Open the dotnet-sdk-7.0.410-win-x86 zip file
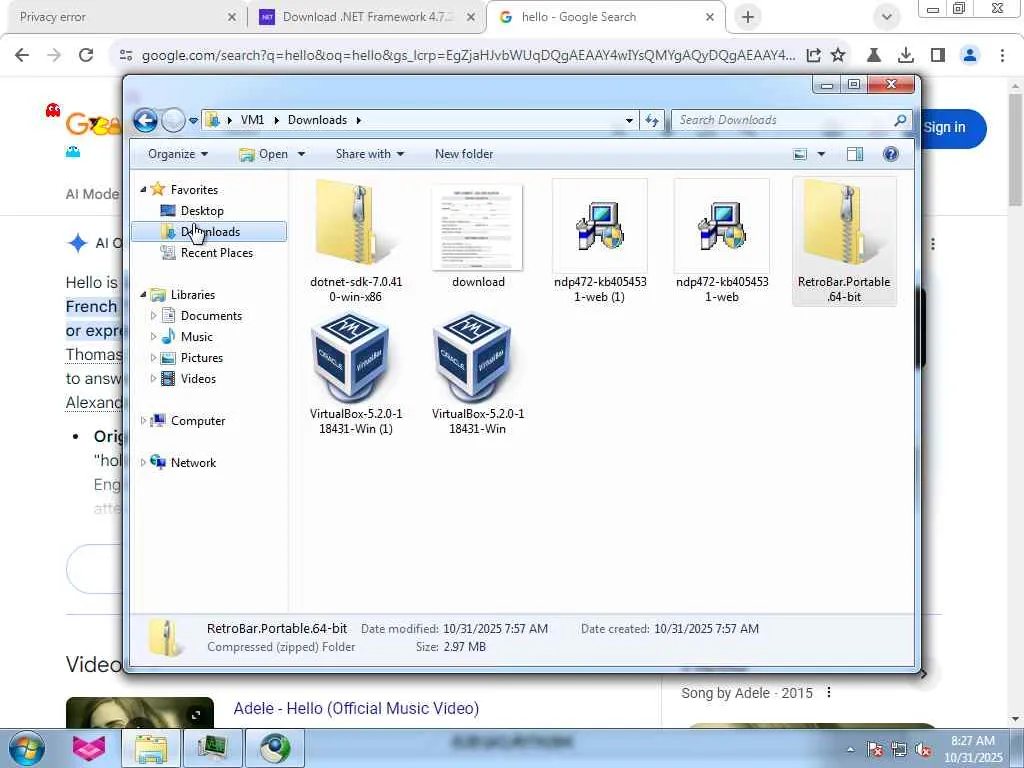The image size is (1024, 768). (x=356, y=240)
